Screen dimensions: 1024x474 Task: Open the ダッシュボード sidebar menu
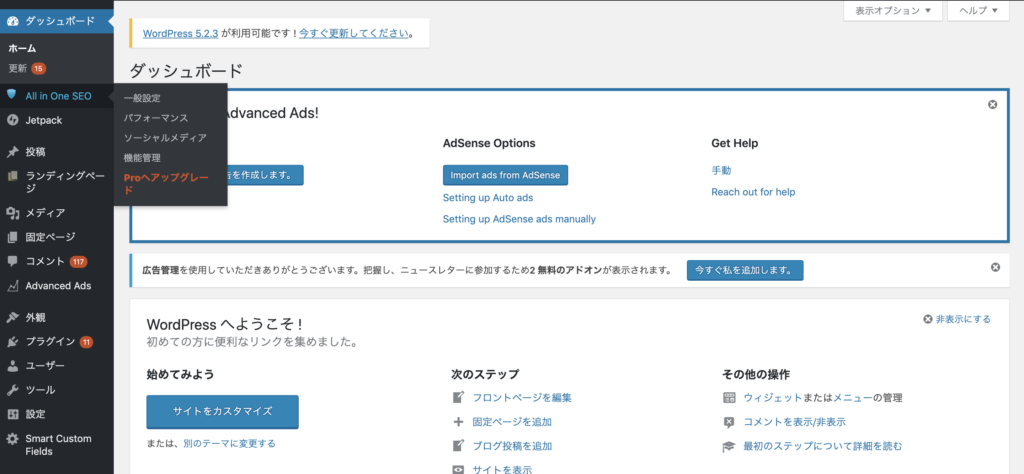point(57,21)
